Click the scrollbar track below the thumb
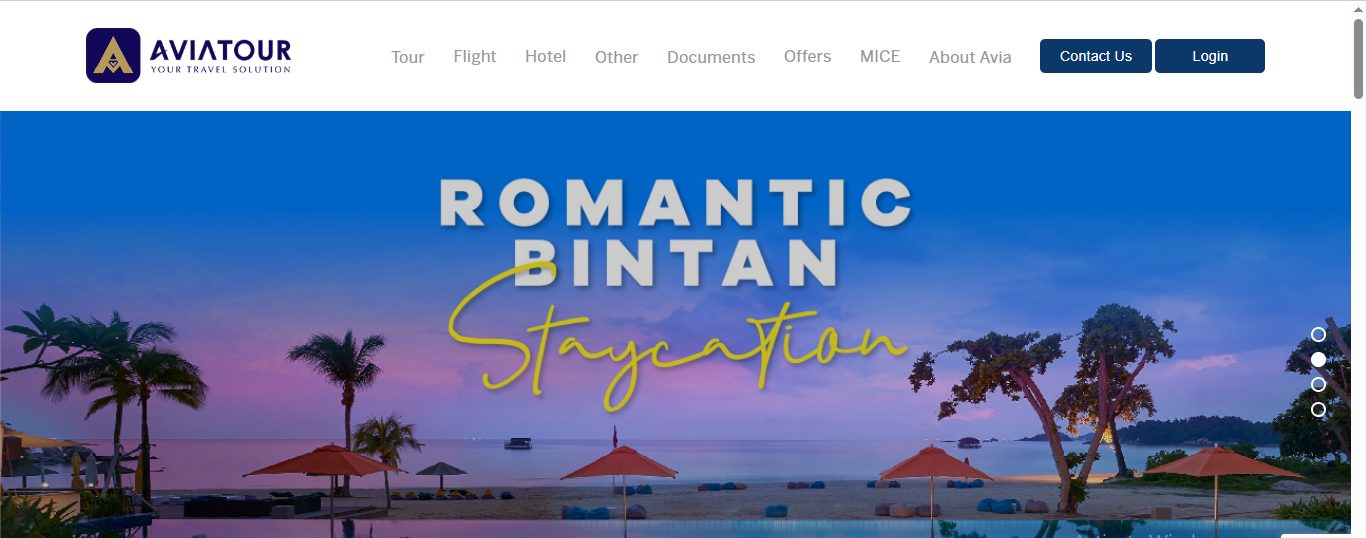 [x=1358, y=318]
